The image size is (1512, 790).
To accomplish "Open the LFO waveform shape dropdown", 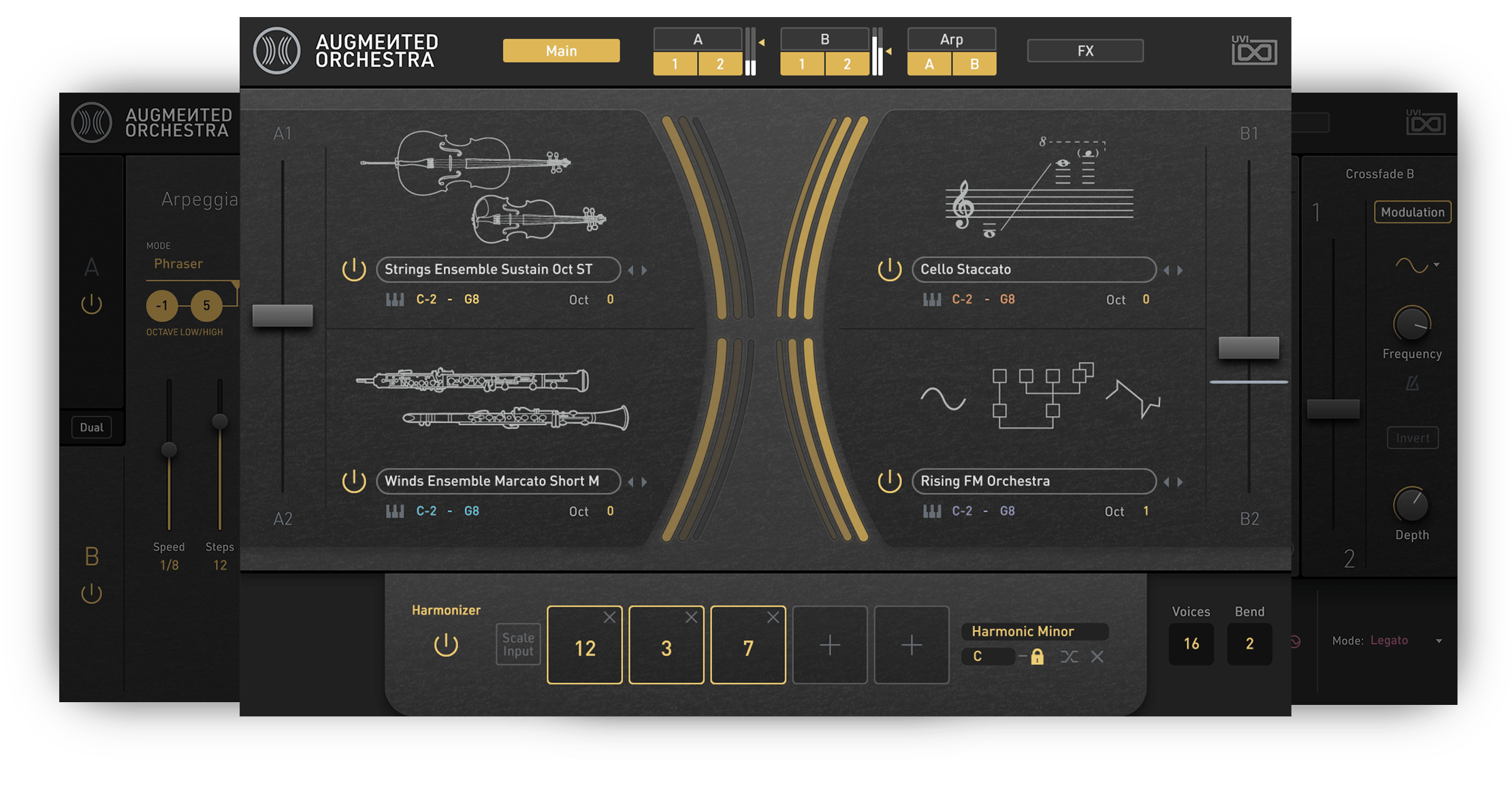I will pos(1417,265).
